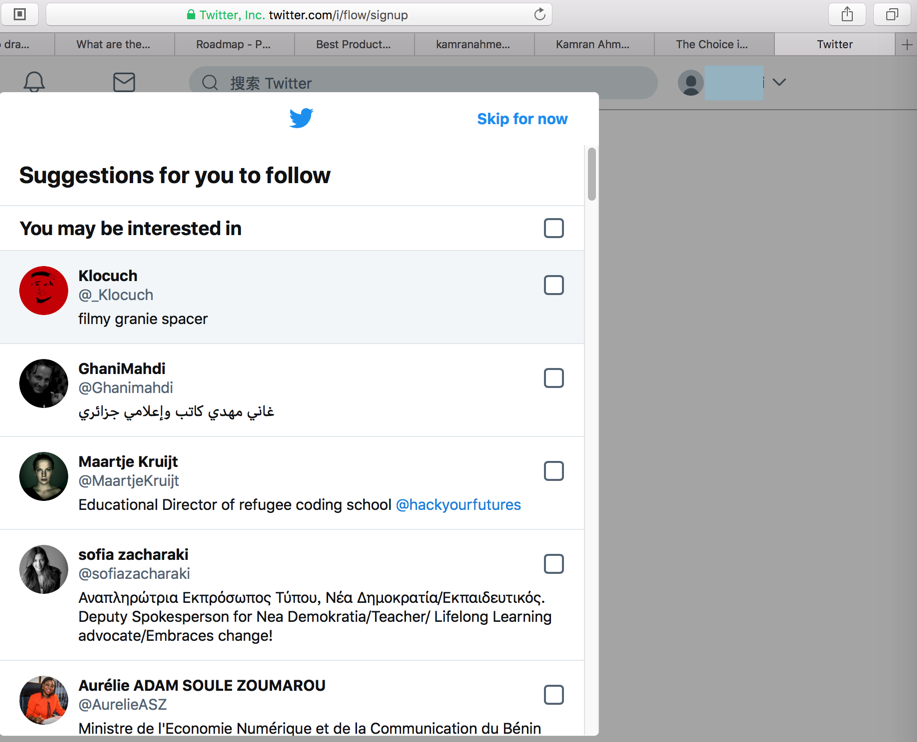Click 'Skip for now' link

pyautogui.click(x=522, y=119)
